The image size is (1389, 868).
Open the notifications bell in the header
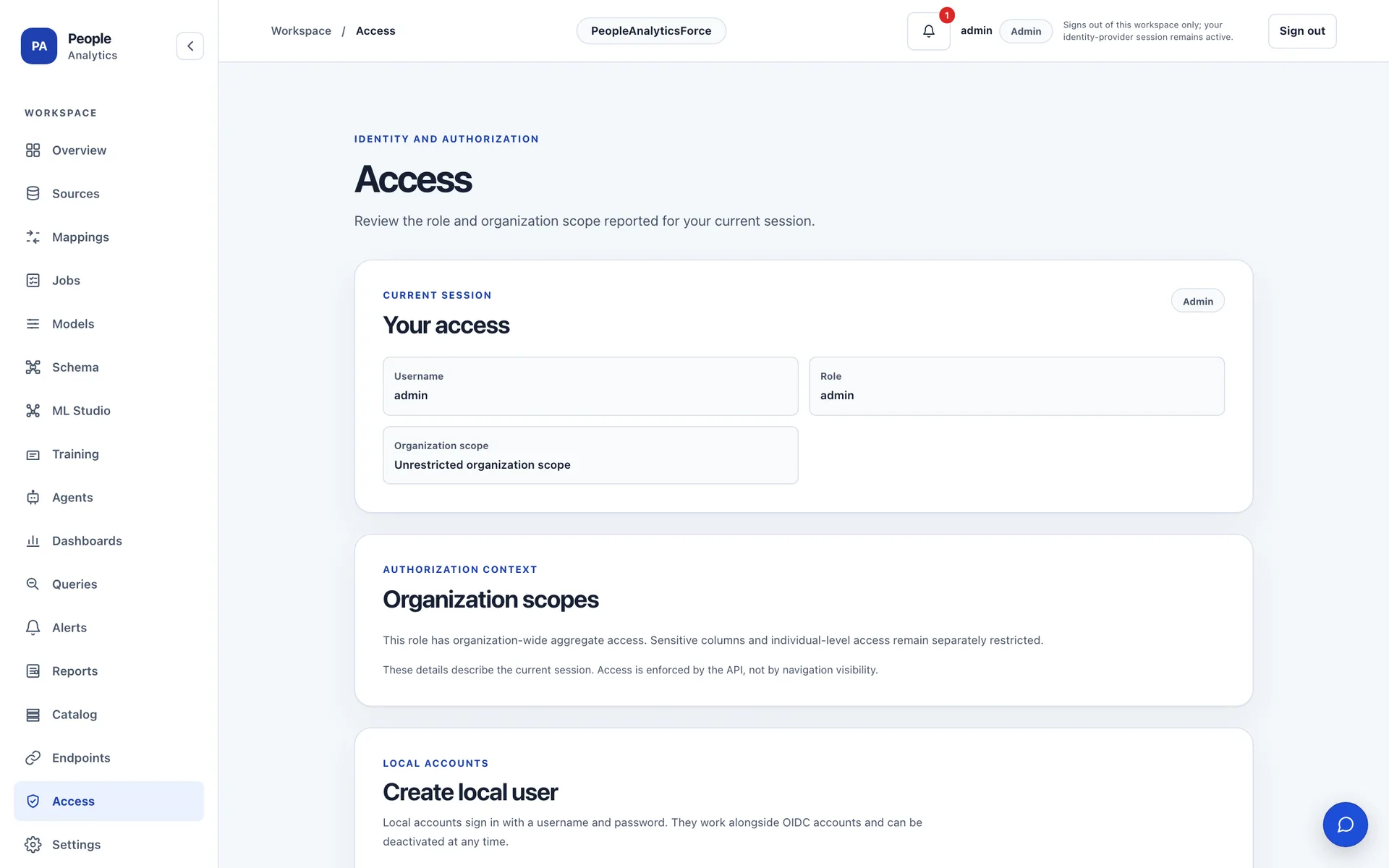pos(928,31)
